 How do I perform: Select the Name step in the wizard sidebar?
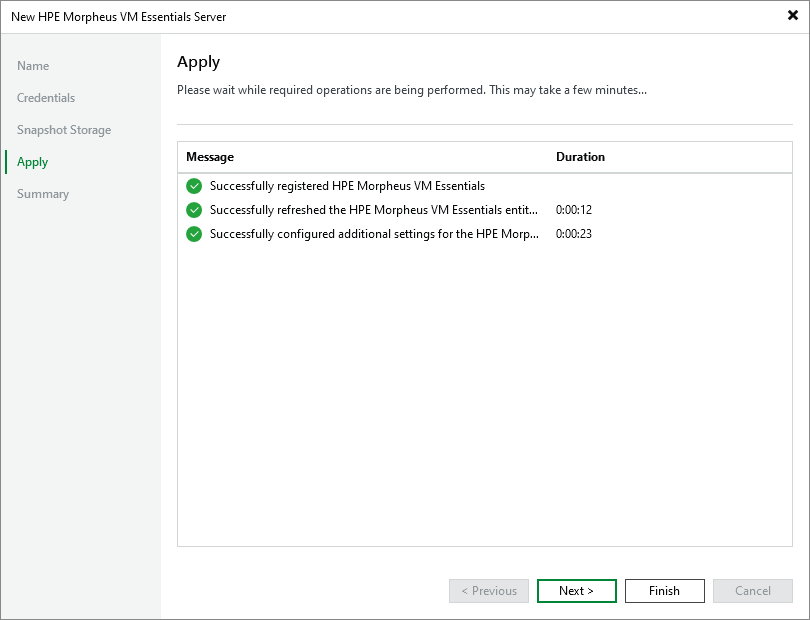click(x=32, y=66)
